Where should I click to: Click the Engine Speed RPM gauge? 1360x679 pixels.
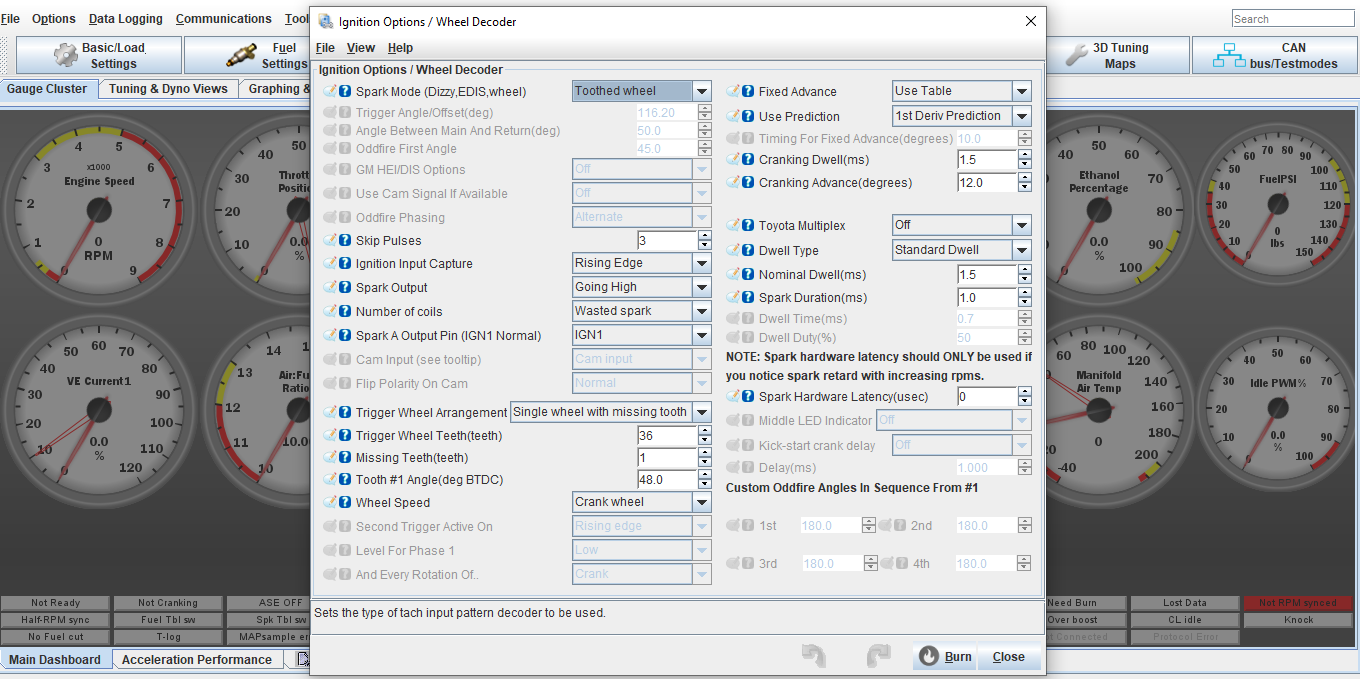(x=98, y=210)
